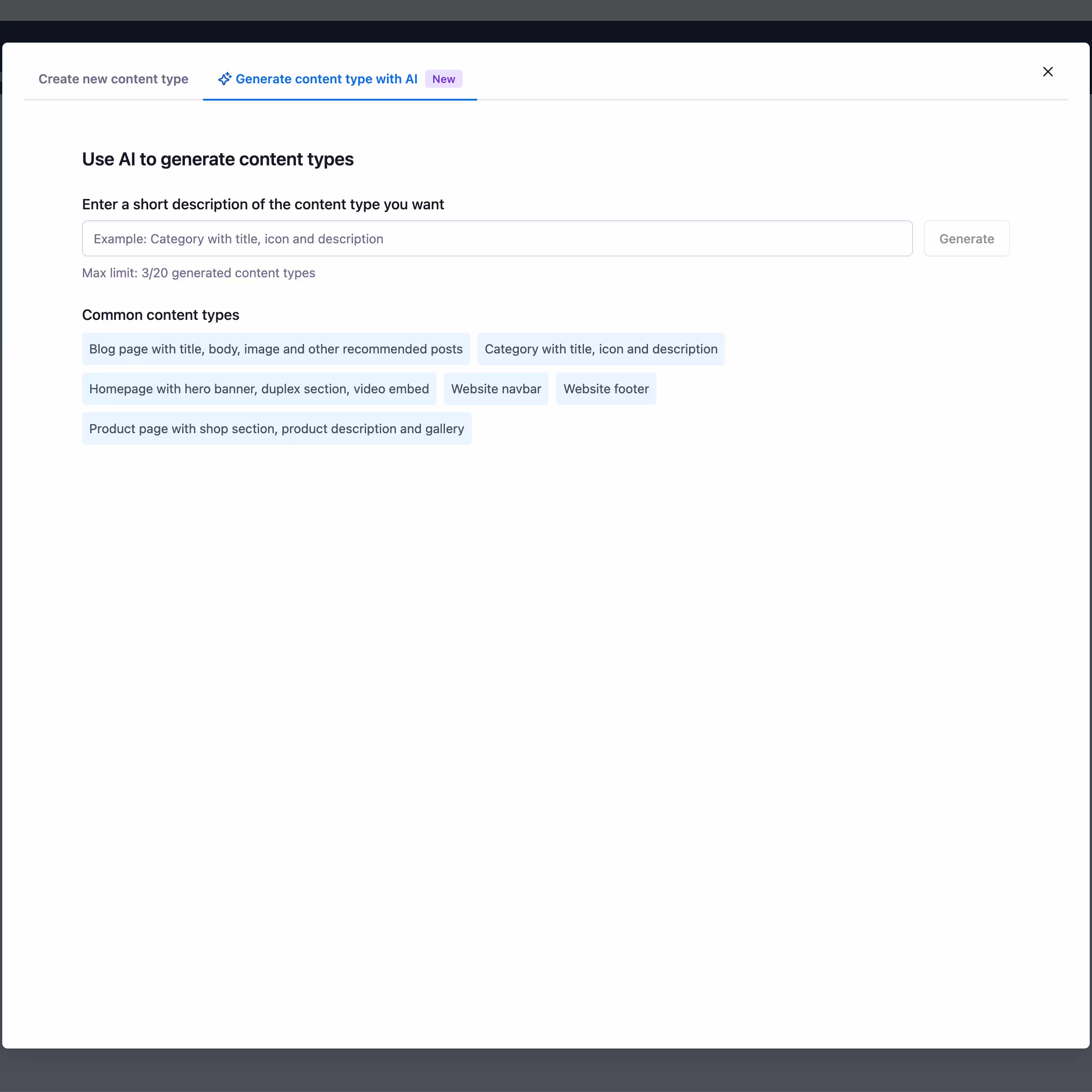The image size is (1092, 1092).
Task: Click the Max limit 3/20 text
Action: 198,273
